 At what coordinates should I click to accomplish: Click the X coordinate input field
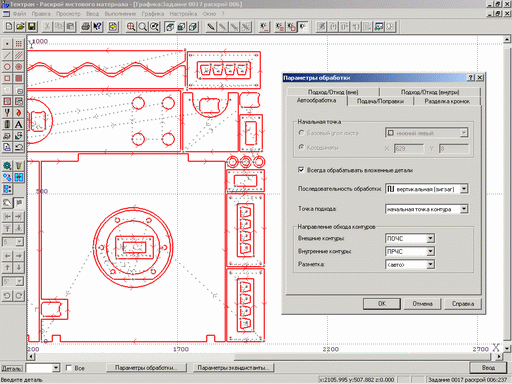[409, 148]
